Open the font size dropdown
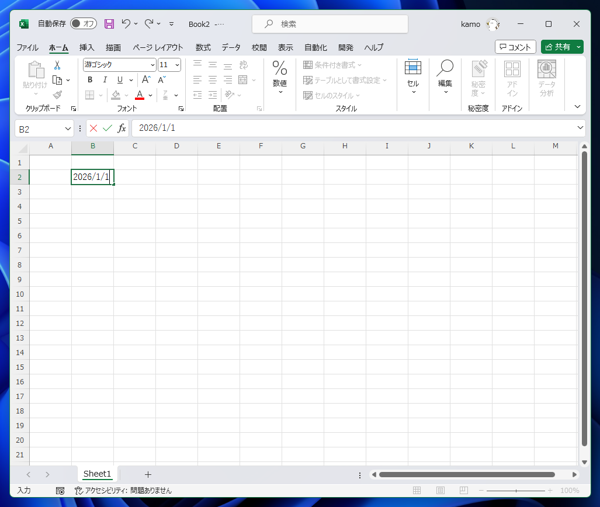Image resolution: width=600 pixels, height=507 pixels. tap(177, 65)
